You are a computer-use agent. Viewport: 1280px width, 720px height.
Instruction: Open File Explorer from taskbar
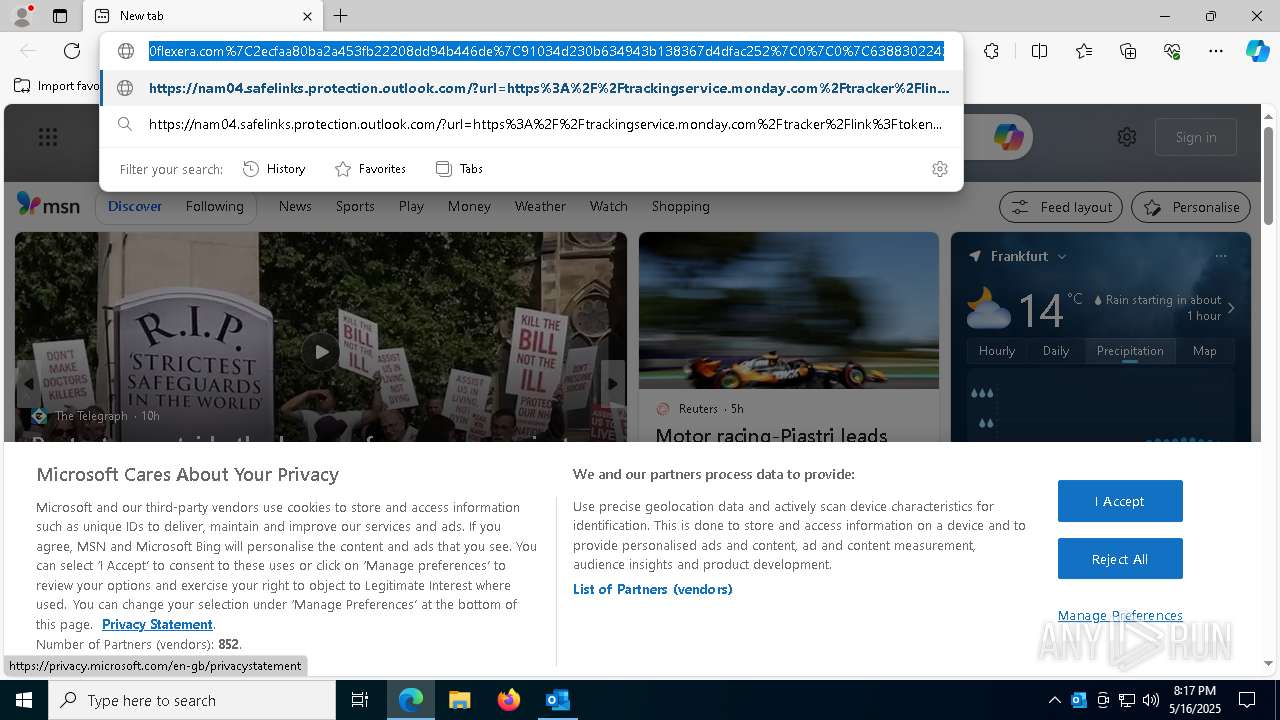[x=459, y=700]
